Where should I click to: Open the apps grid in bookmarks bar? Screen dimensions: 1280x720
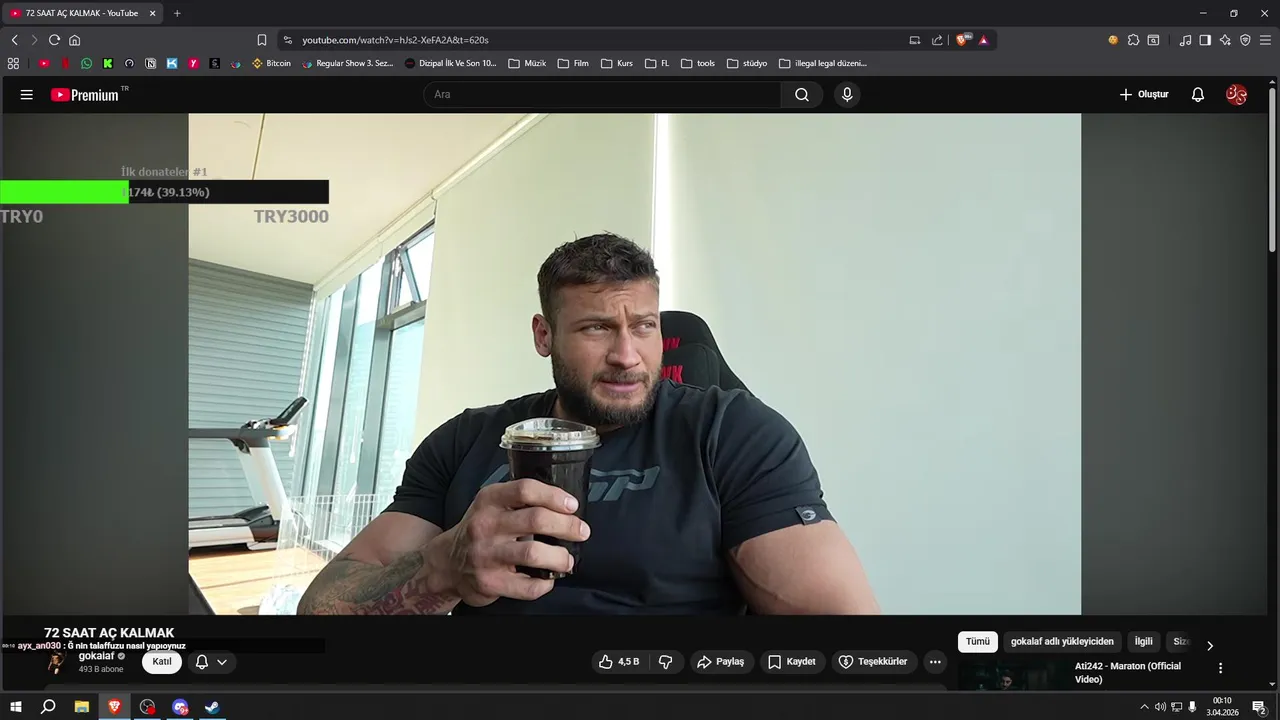(x=13, y=63)
